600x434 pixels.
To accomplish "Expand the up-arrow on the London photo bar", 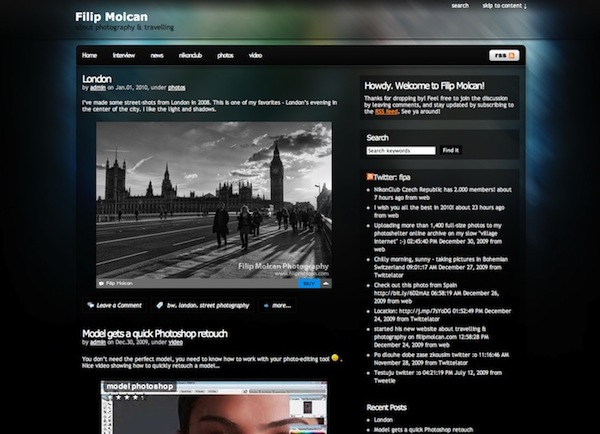I will tap(324, 284).
